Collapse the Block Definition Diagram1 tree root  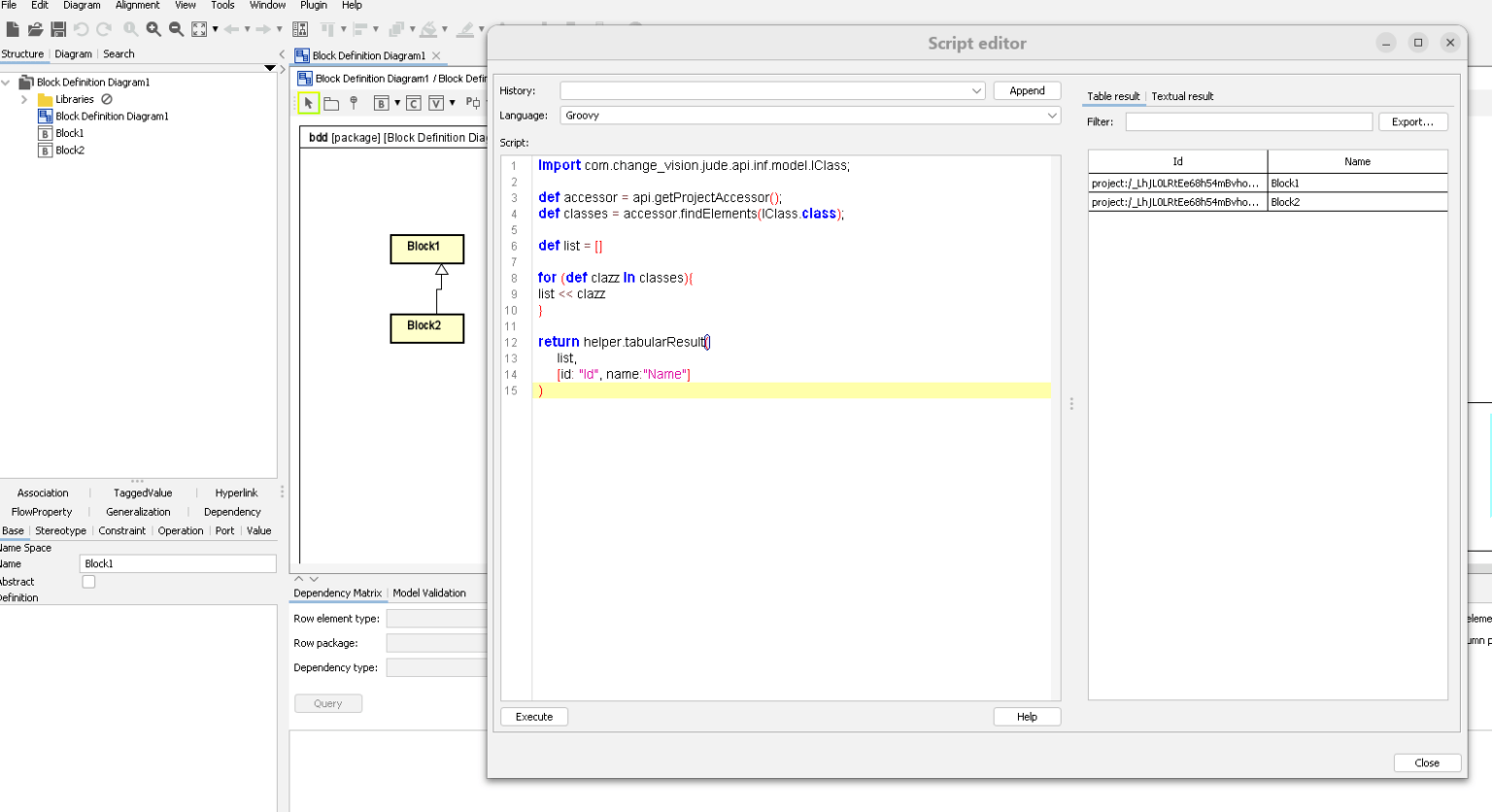tap(8, 82)
